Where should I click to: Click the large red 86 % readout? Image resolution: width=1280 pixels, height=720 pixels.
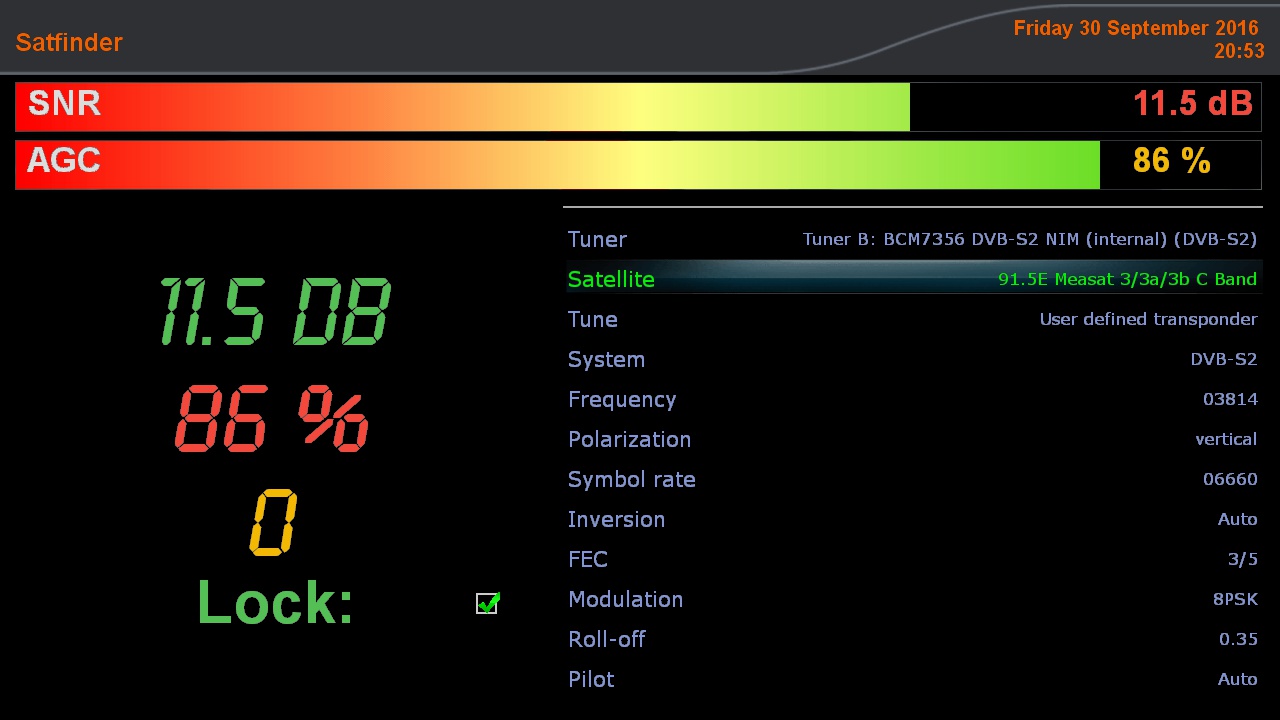[272, 419]
